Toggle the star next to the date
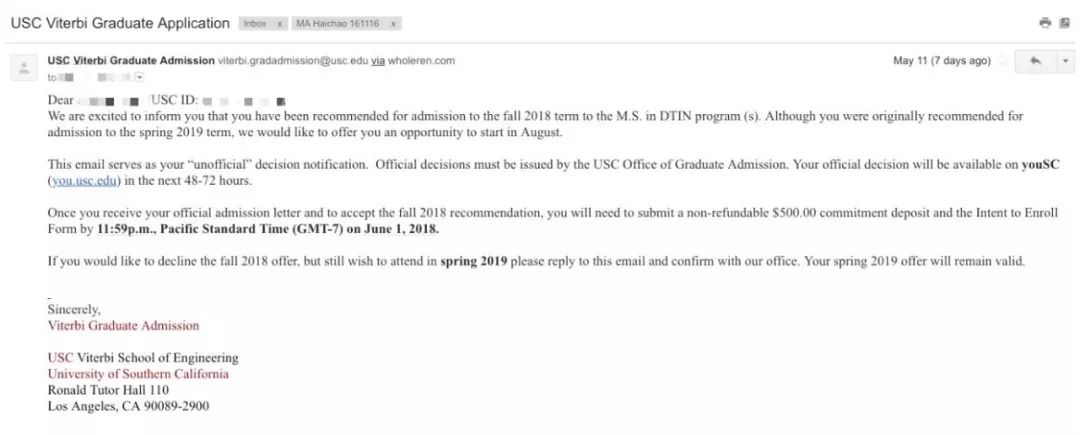 (x=1002, y=61)
